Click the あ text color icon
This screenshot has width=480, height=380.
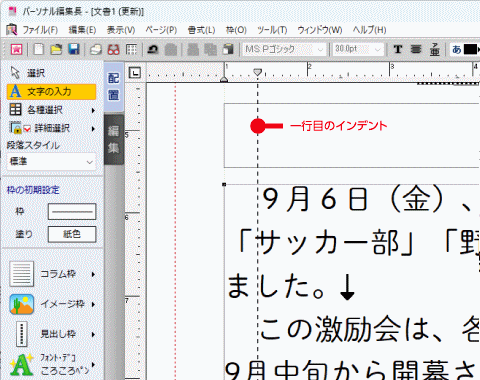(x=457, y=49)
